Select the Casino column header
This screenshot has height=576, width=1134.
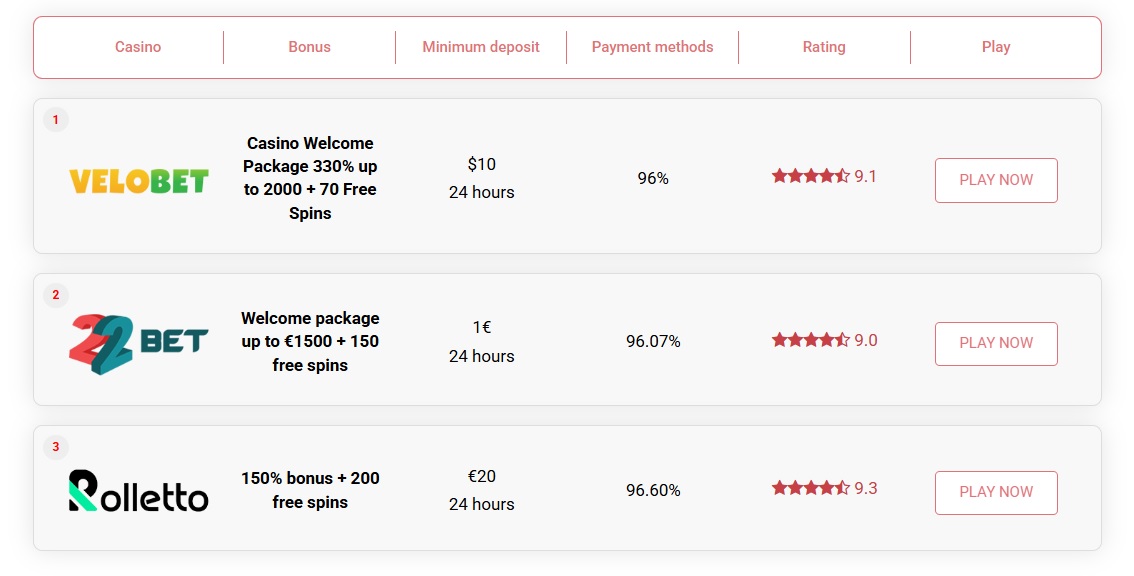click(138, 47)
